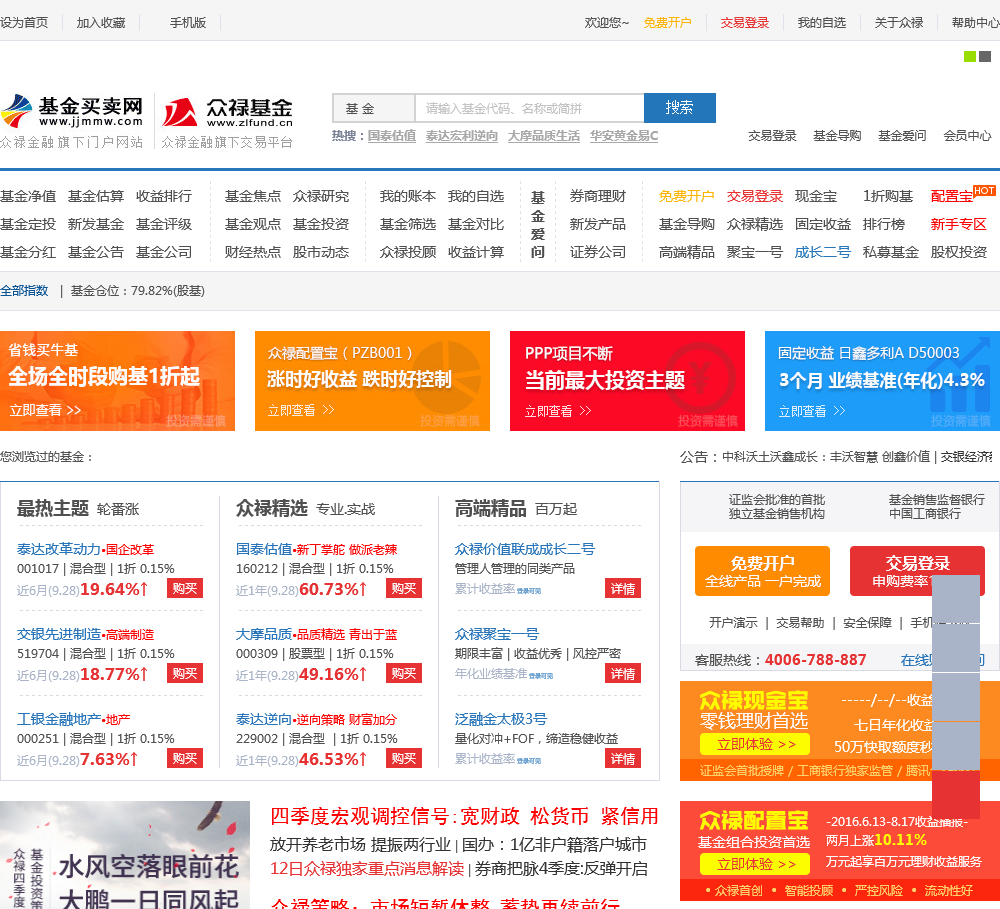The height and width of the screenshot is (909, 1000).
Task: Open 基金焦点 navigation link
Action: click(x=253, y=196)
